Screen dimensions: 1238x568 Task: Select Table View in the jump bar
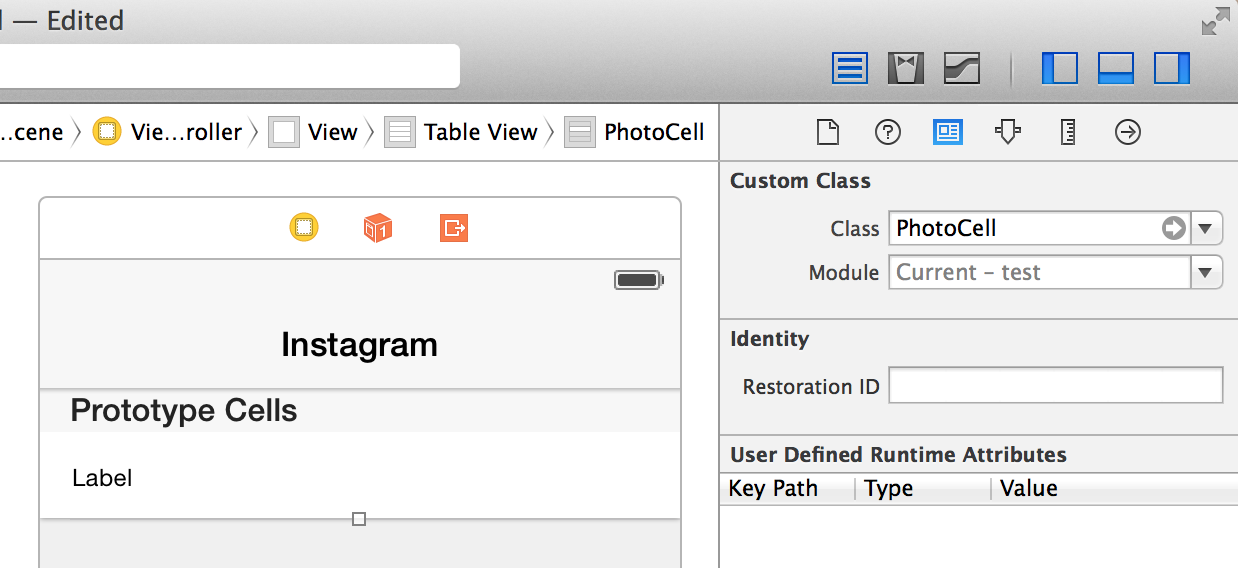462,132
